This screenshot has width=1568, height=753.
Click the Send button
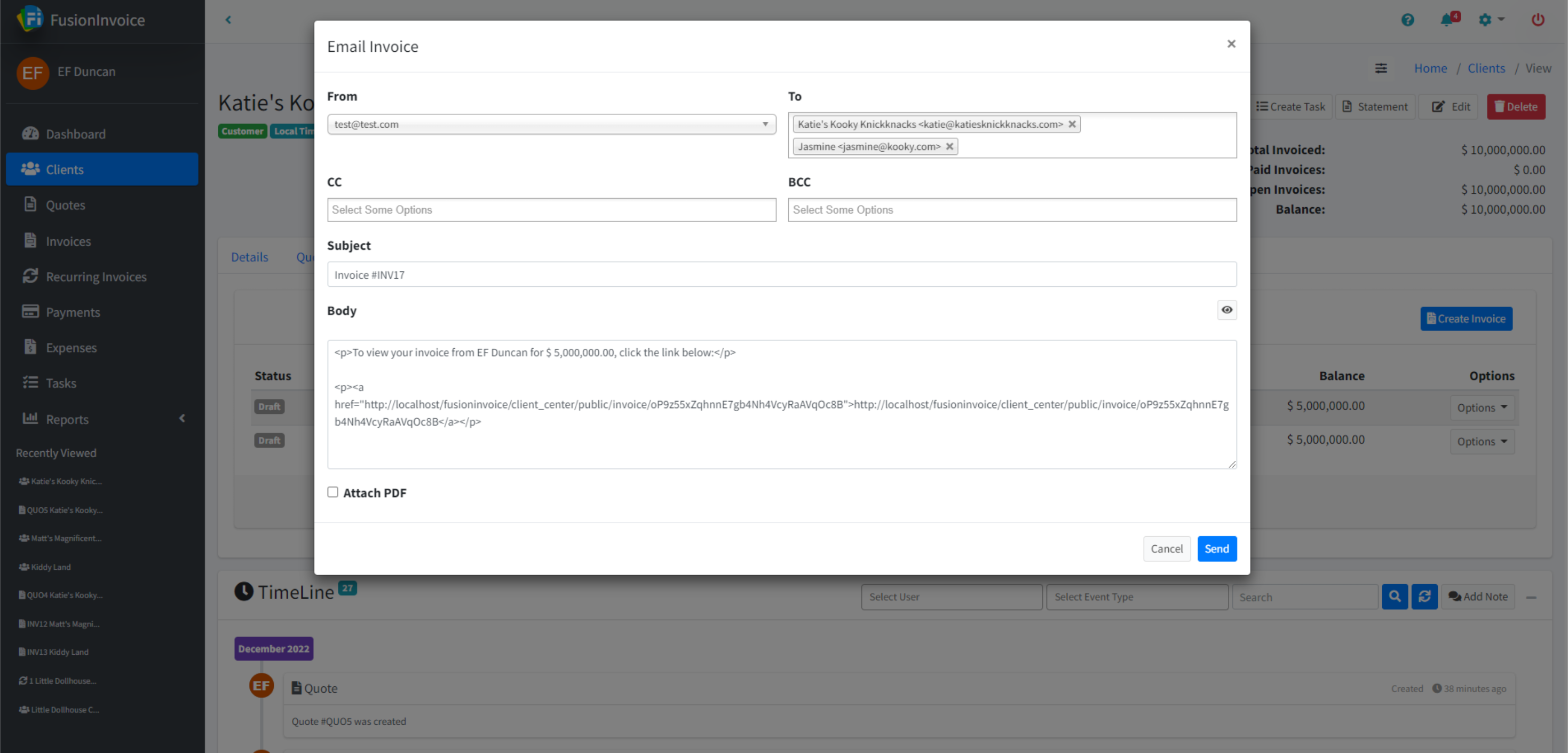click(1216, 549)
